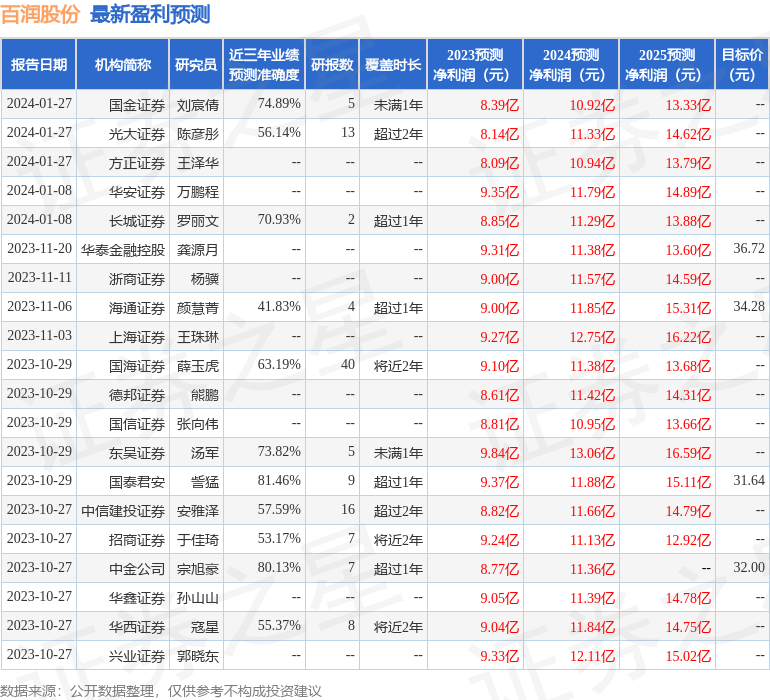Screen dimensions: 770x700
Task: Click target price 32.00
Action: pyautogui.click(x=749, y=567)
